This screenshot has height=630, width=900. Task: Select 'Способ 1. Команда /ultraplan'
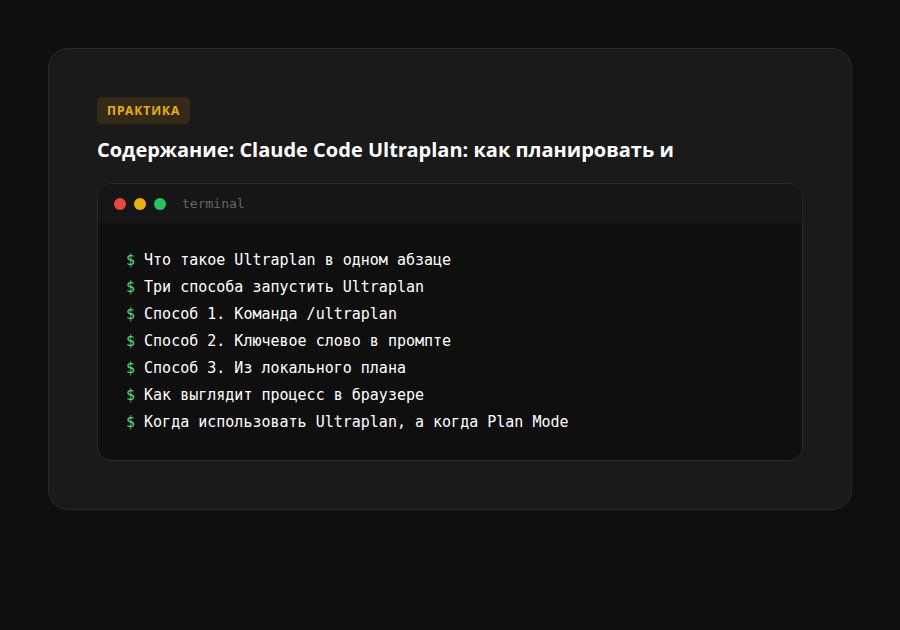[270, 313]
